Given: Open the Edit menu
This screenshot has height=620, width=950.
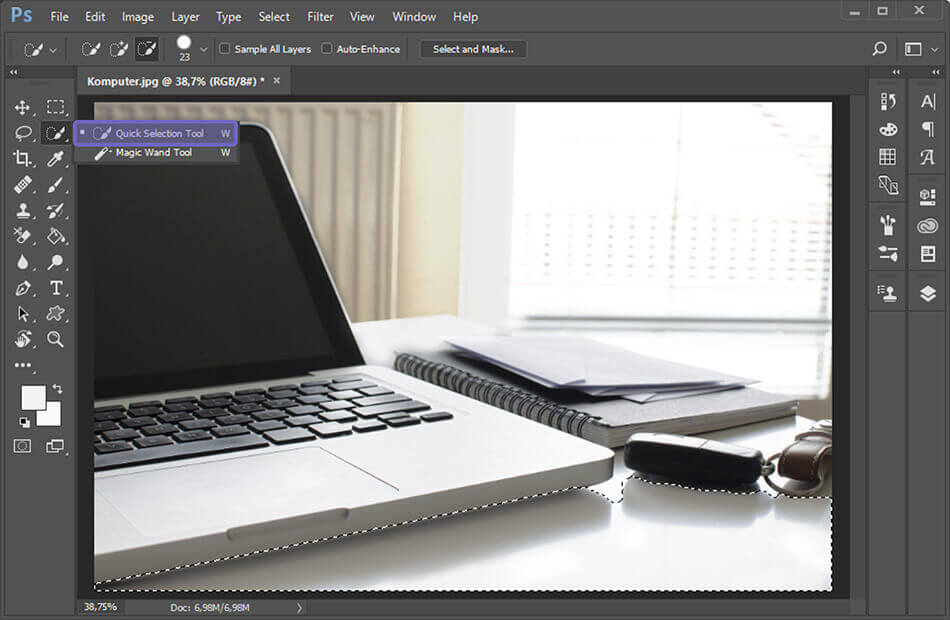Looking at the screenshot, I should point(95,17).
